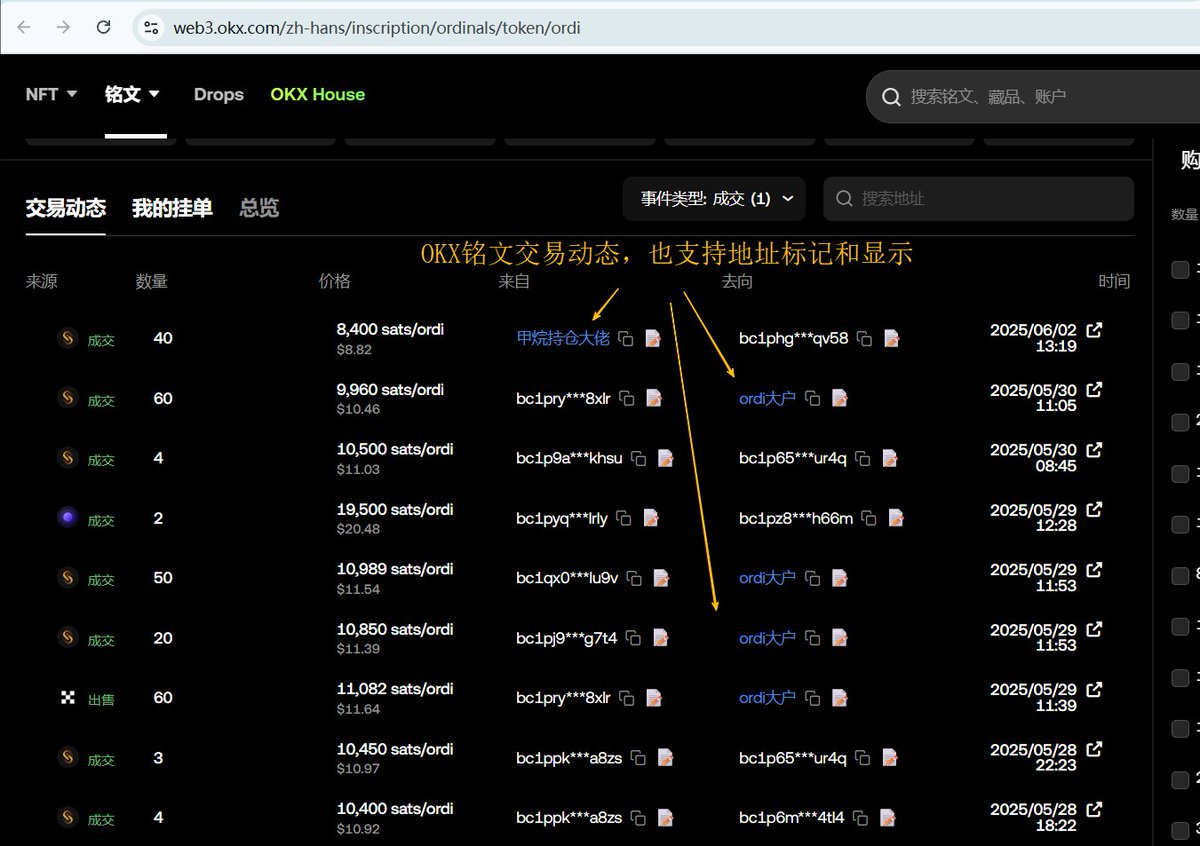Screen dimensions: 1200x846
Task: Click the 来自 column header
Action: (x=514, y=281)
